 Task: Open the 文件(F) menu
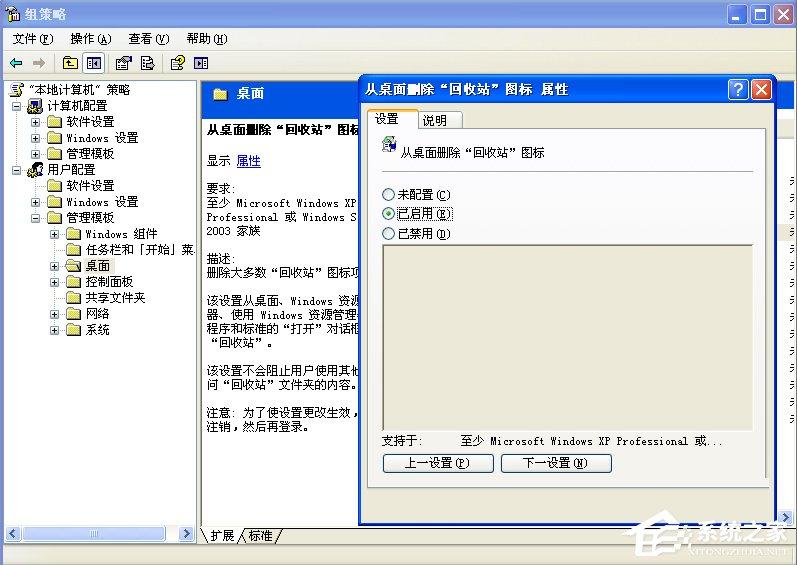click(33, 39)
